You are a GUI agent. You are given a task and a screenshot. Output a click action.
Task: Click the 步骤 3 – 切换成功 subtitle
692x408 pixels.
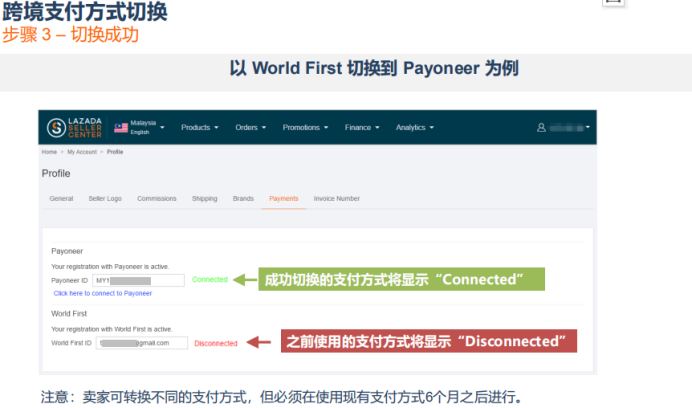tap(71, 34)
